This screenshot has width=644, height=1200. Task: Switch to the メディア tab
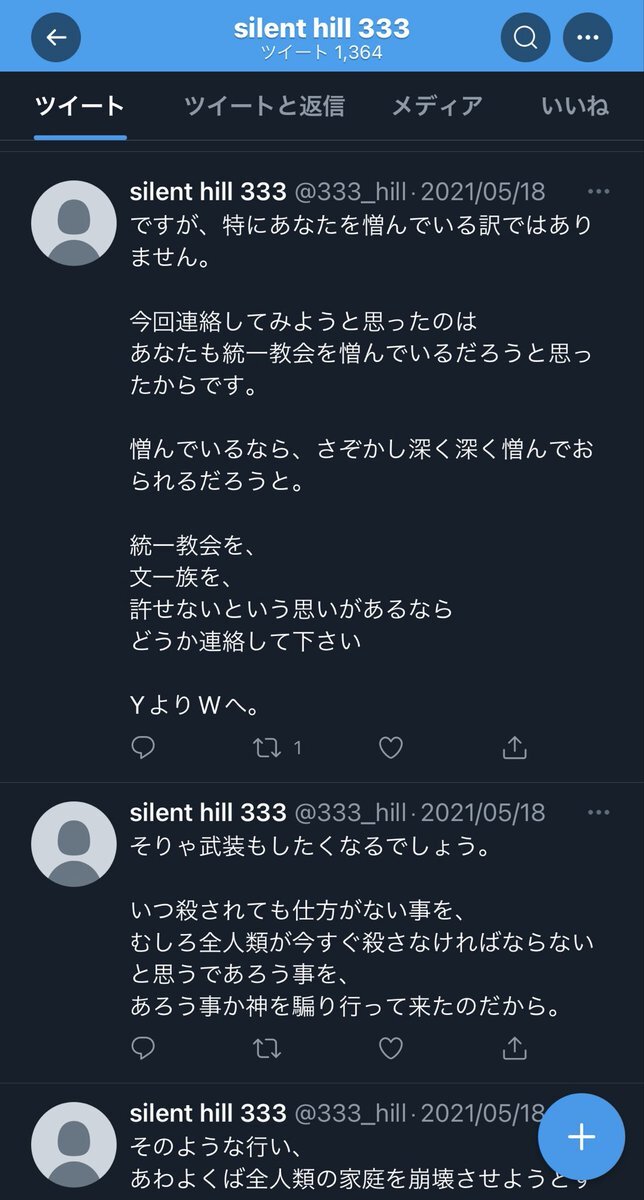436,106
